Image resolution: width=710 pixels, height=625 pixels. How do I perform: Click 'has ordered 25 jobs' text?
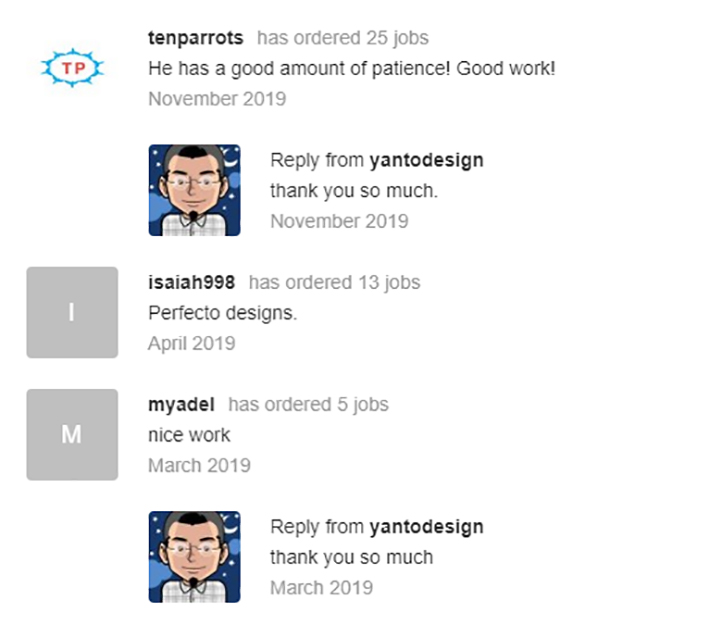pyautogui.click(x=342, y=38)
